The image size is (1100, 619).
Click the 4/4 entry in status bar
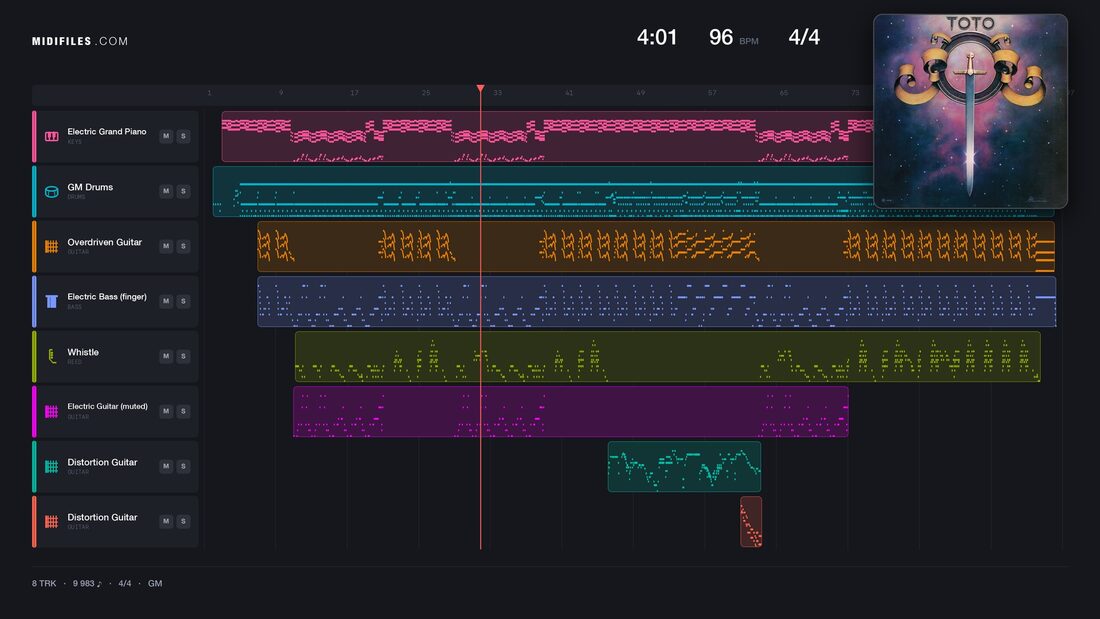tap(125, 583)
